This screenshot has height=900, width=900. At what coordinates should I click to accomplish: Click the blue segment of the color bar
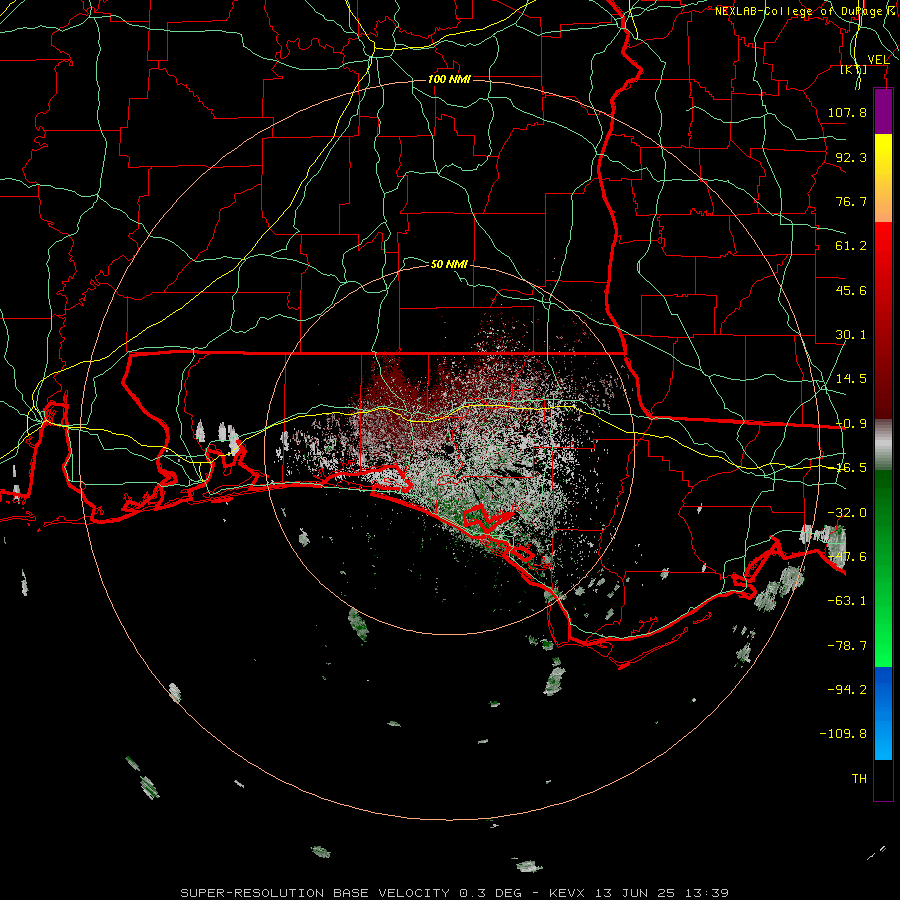click(x=883, y=712)
